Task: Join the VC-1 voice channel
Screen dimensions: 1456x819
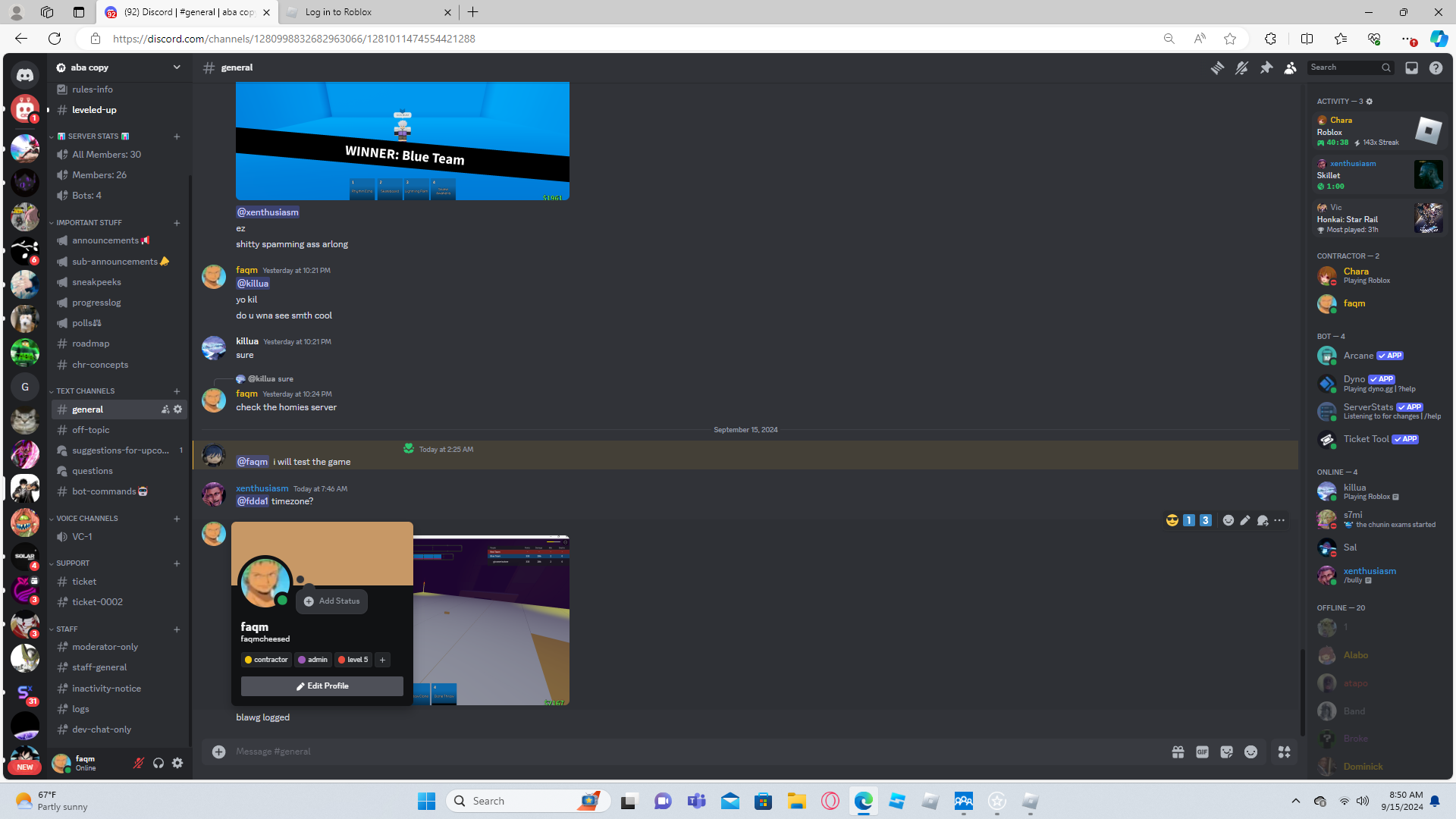Action: tap(119, 537)
